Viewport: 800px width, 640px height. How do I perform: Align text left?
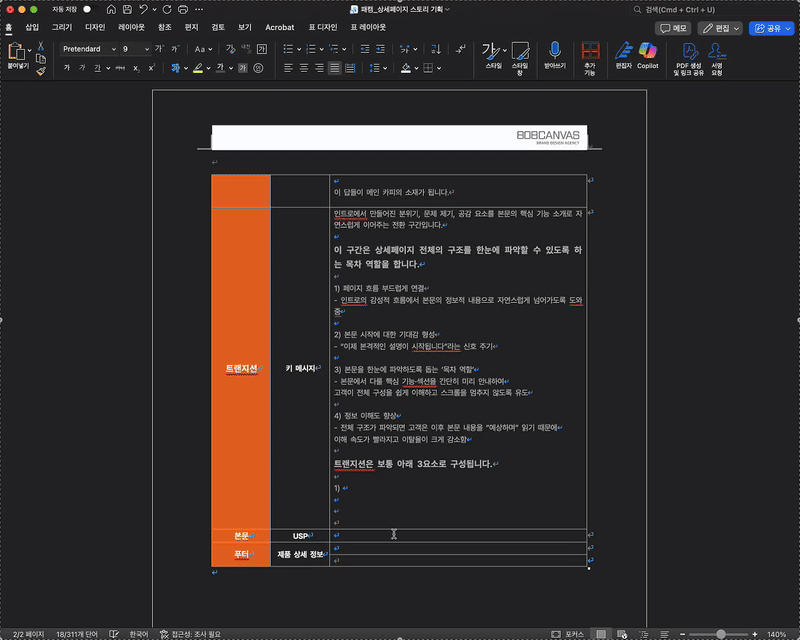(288, 68)
